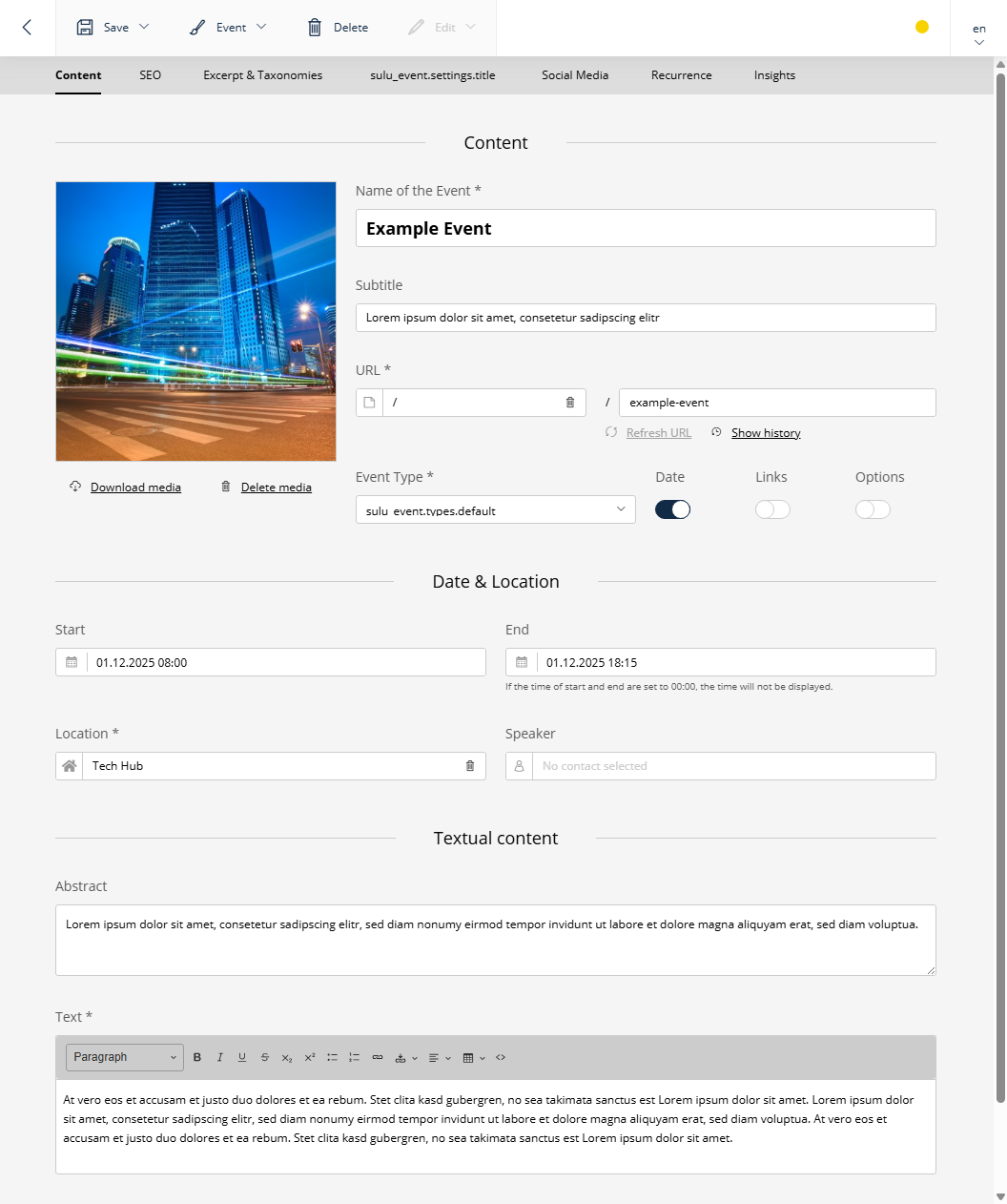Switch to Excerpt & Taxonomies tab
The width and height of the screenshot is (1007, 1204).
[x=263, y=75]
